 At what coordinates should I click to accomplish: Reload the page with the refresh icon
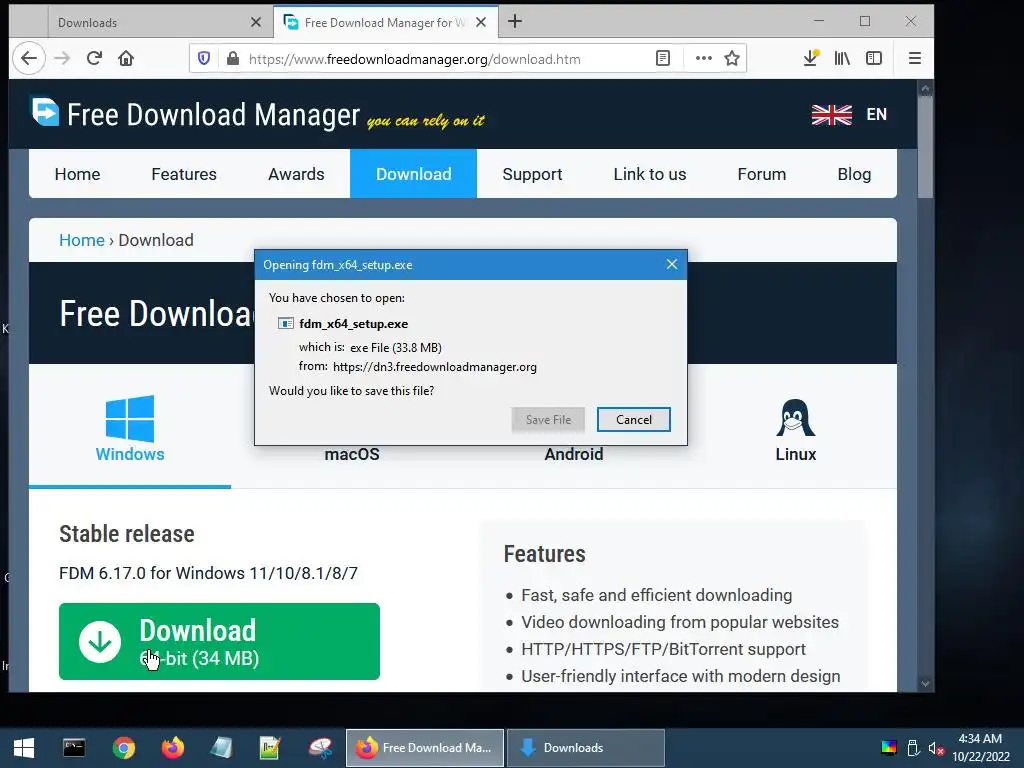[x=94, y=58]
